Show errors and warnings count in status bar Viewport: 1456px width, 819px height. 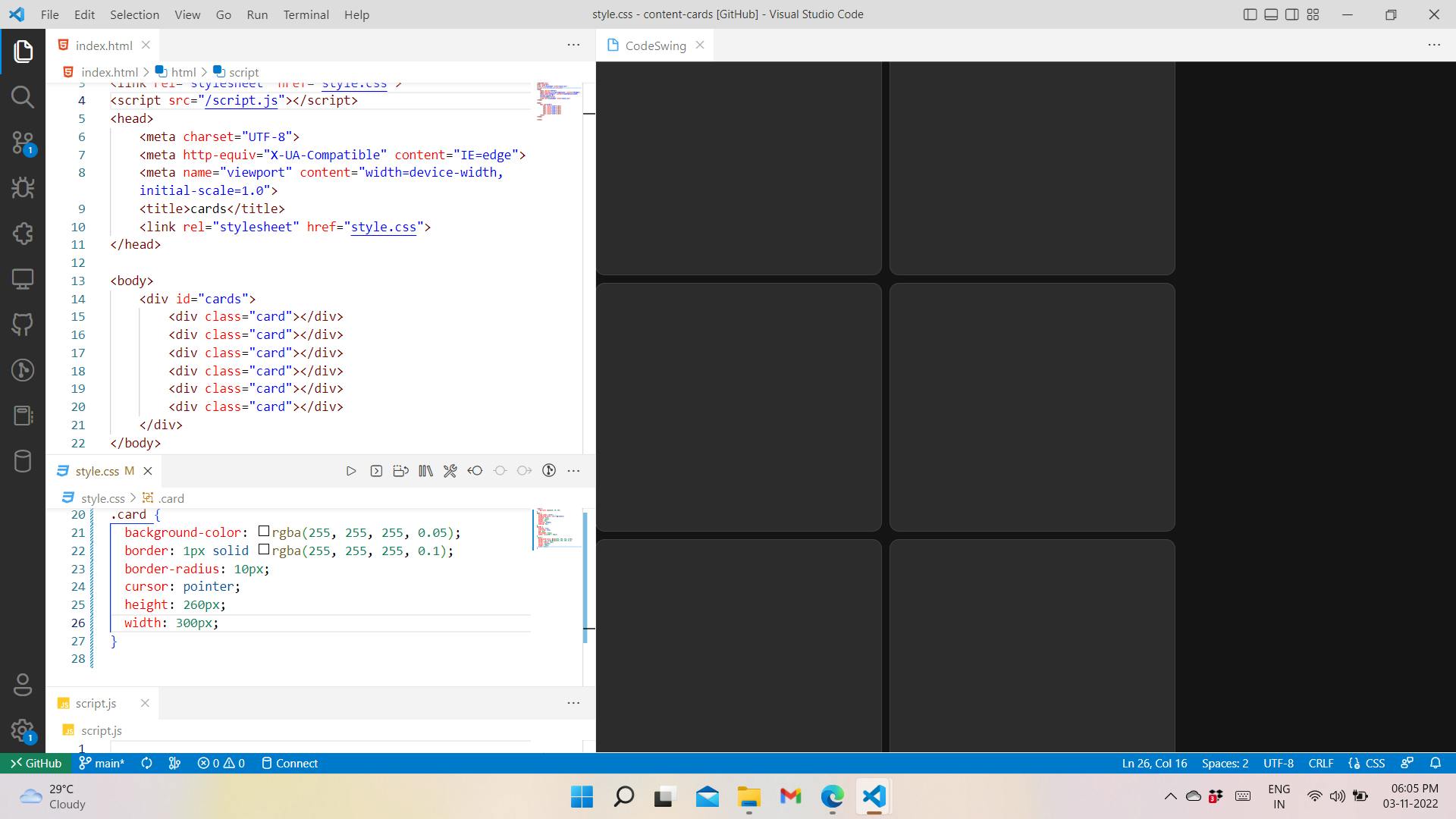[x=221, y=763]
